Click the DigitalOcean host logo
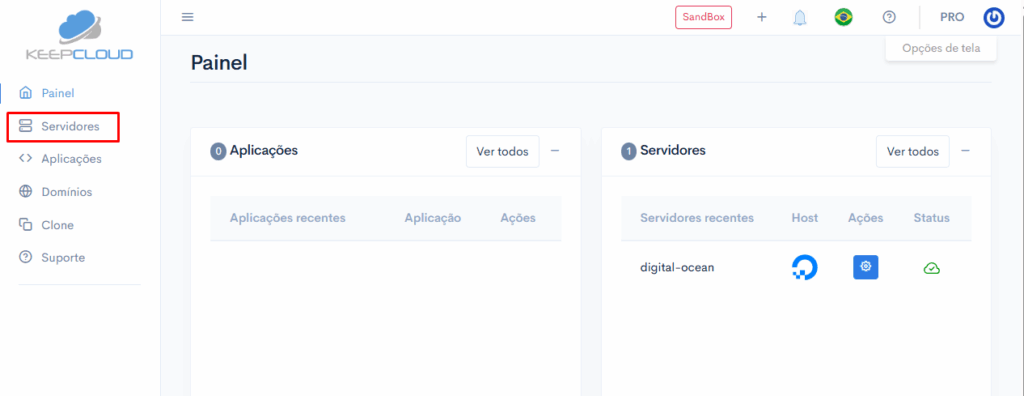The image size is (1024, 396). click(x=805, y=267)
